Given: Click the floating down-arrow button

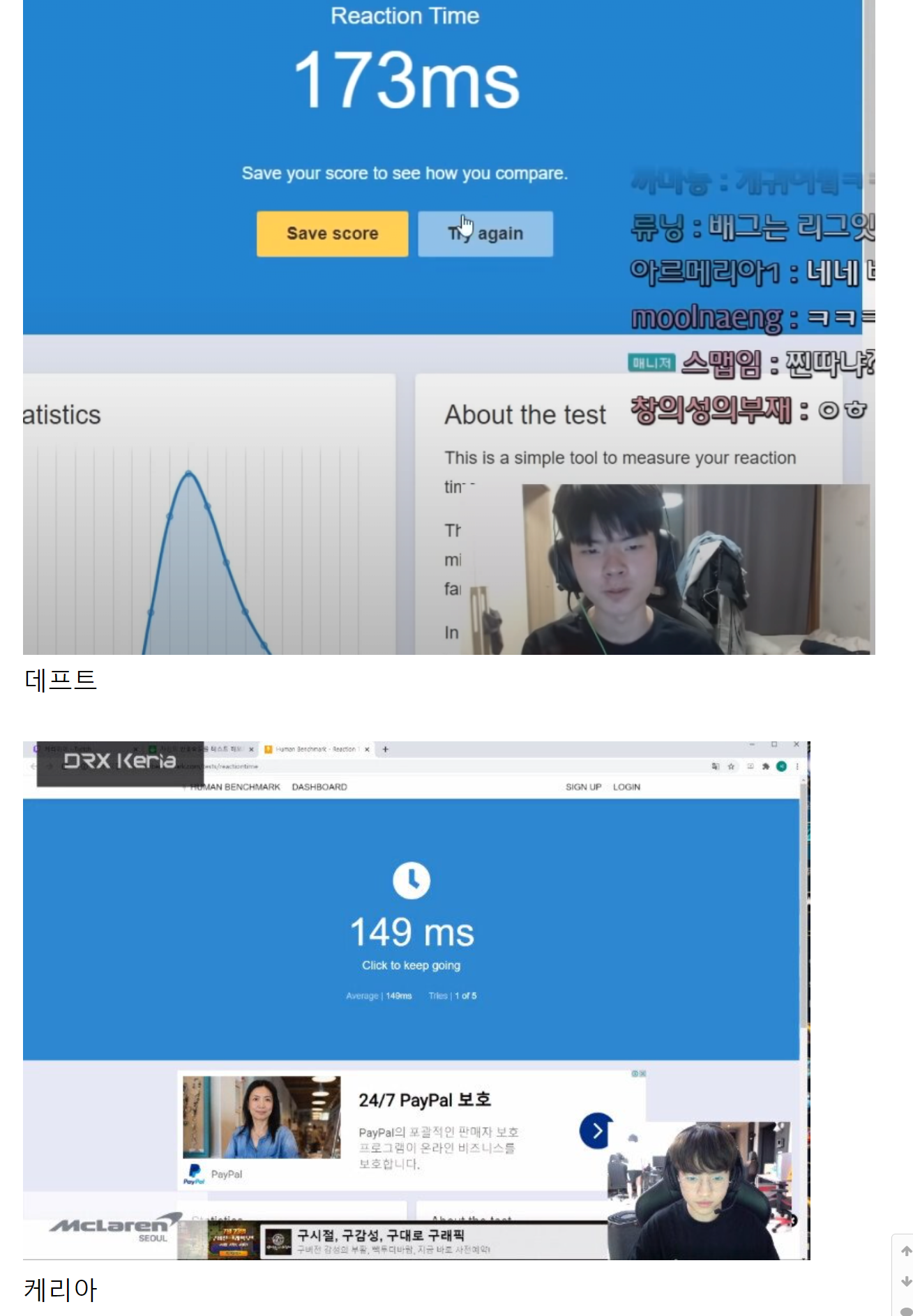Looking at the screenshot, I should 906,1281.
